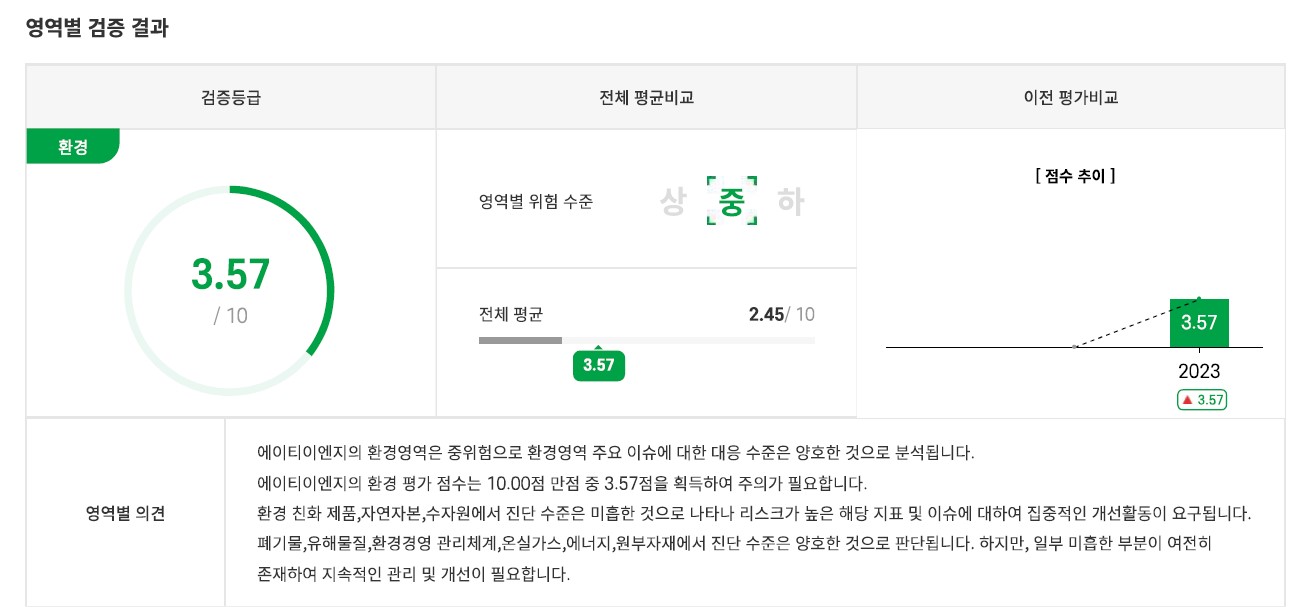Click the circular score gauge 3.57
Image resolution: width=1310 pixels, height=607 pixels.
pyautogui.click(x=230, y=289)
